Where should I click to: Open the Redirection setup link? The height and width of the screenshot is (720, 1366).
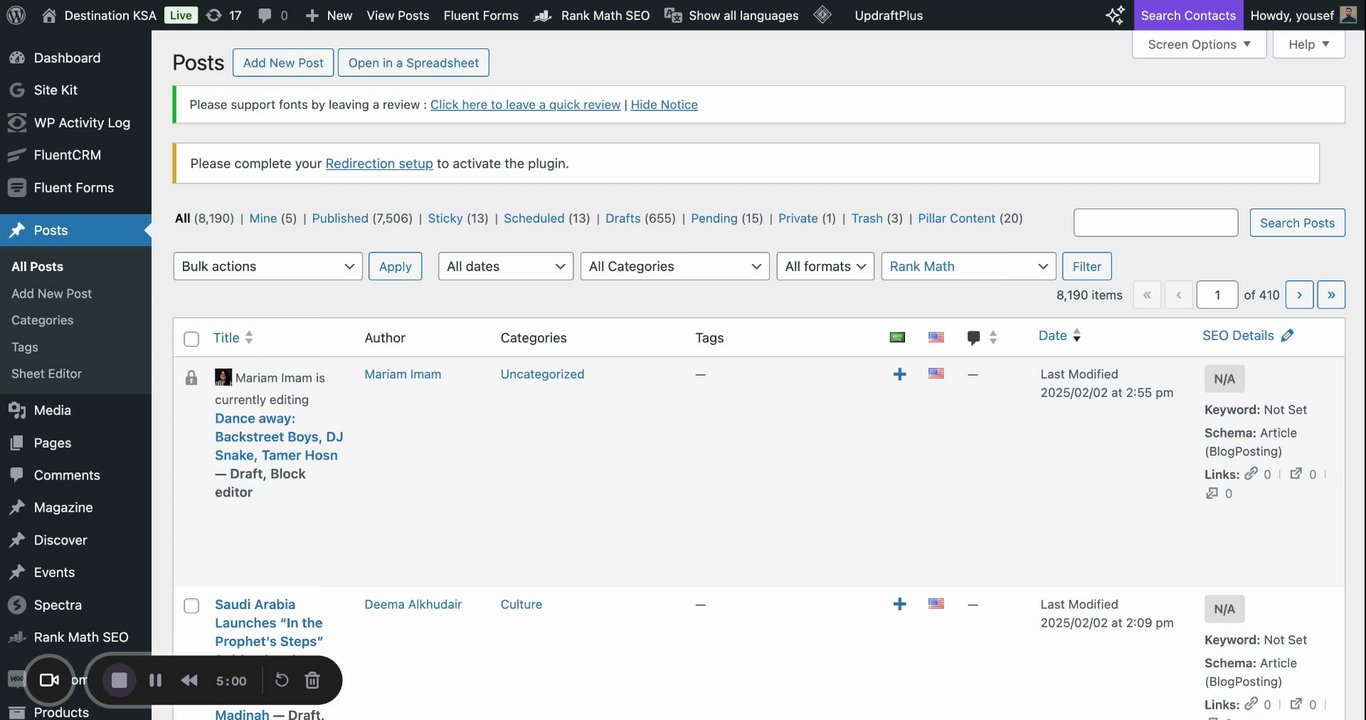379,163
